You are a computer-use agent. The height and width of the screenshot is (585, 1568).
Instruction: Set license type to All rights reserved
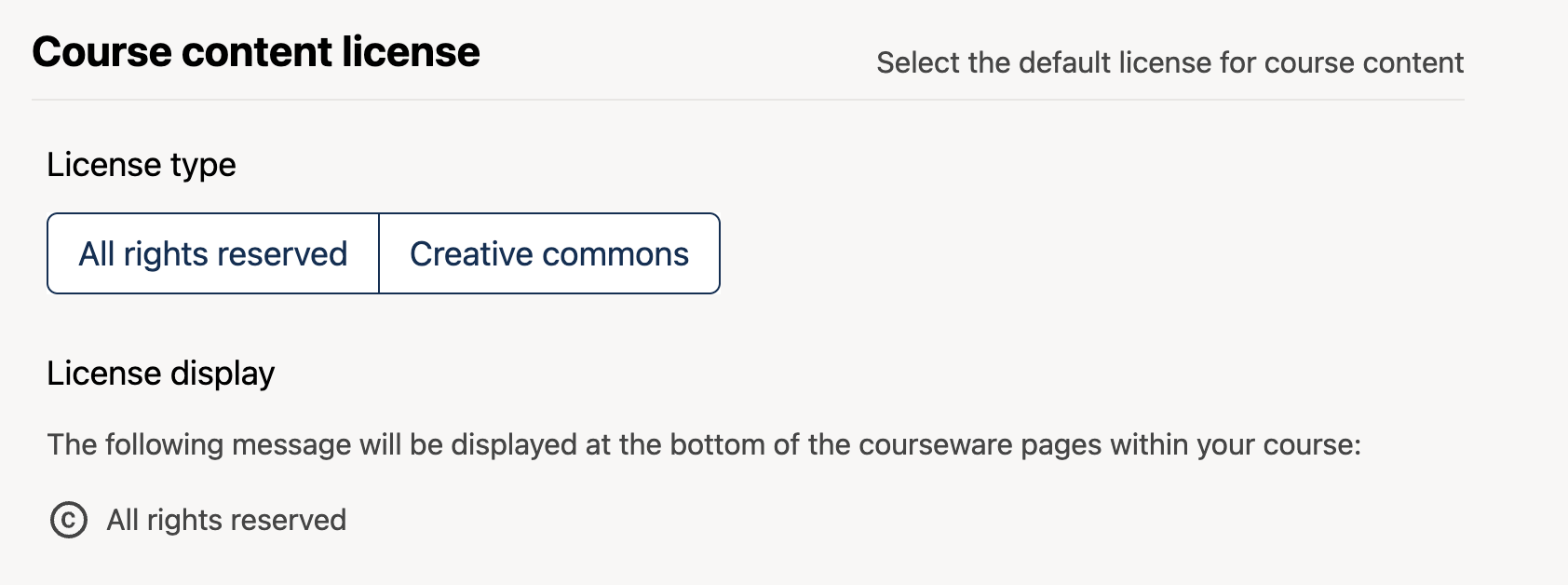point(213,253)
